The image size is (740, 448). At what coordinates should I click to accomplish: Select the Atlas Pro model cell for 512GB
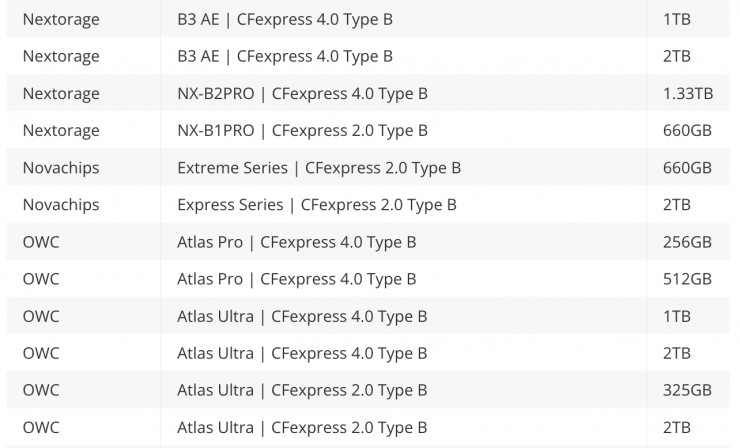pyautogui.click(x=296, y=278)
